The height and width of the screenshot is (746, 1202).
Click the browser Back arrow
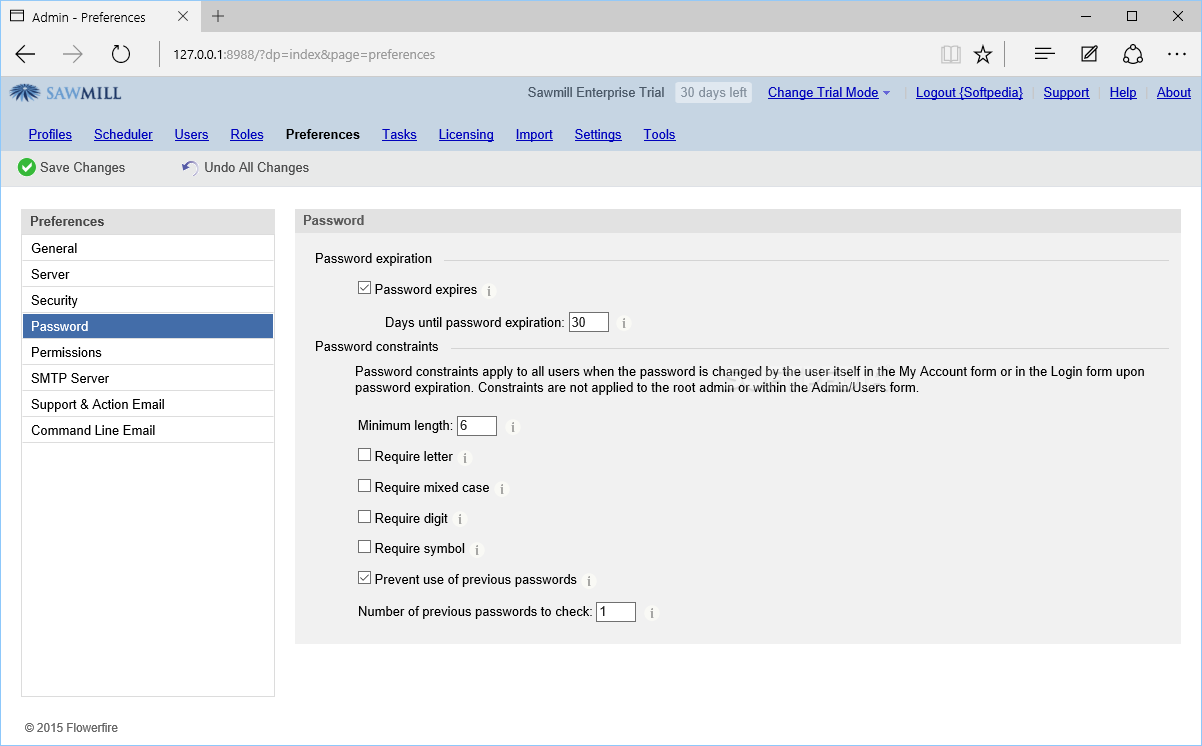[26, 54]
